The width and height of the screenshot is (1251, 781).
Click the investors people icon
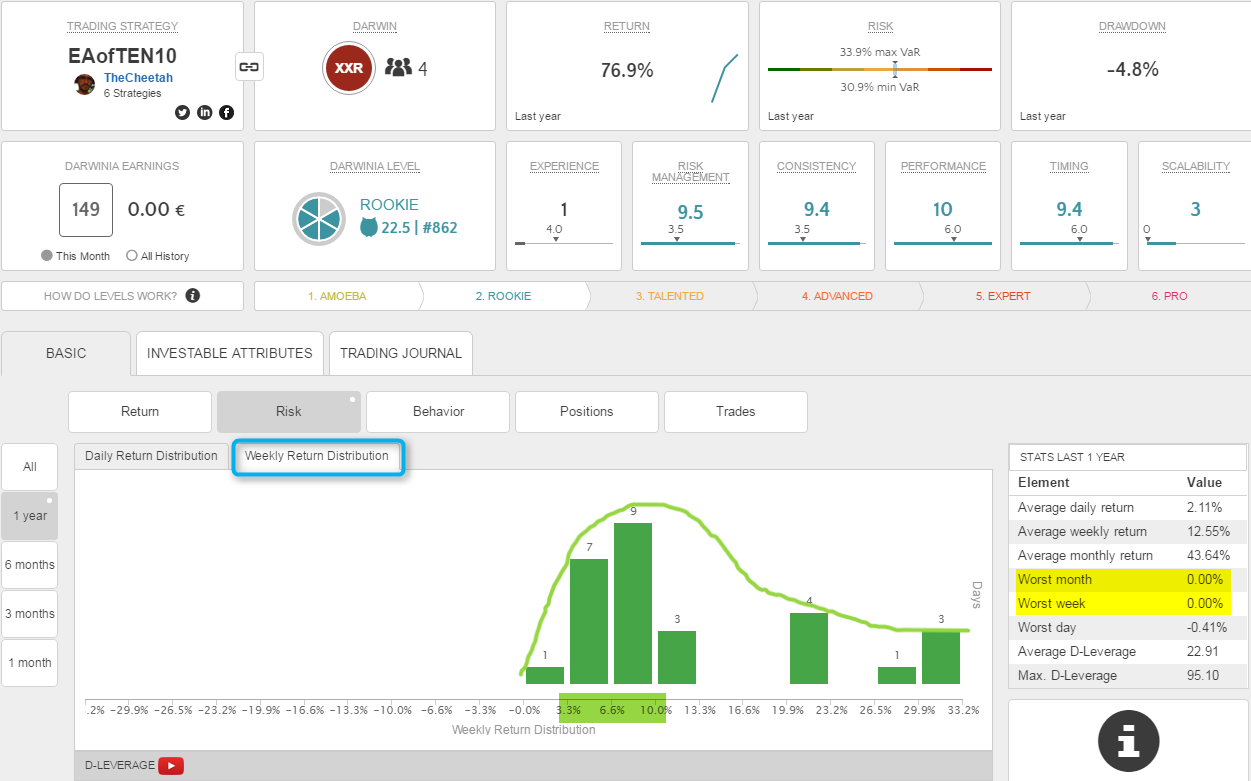[398, 68]
